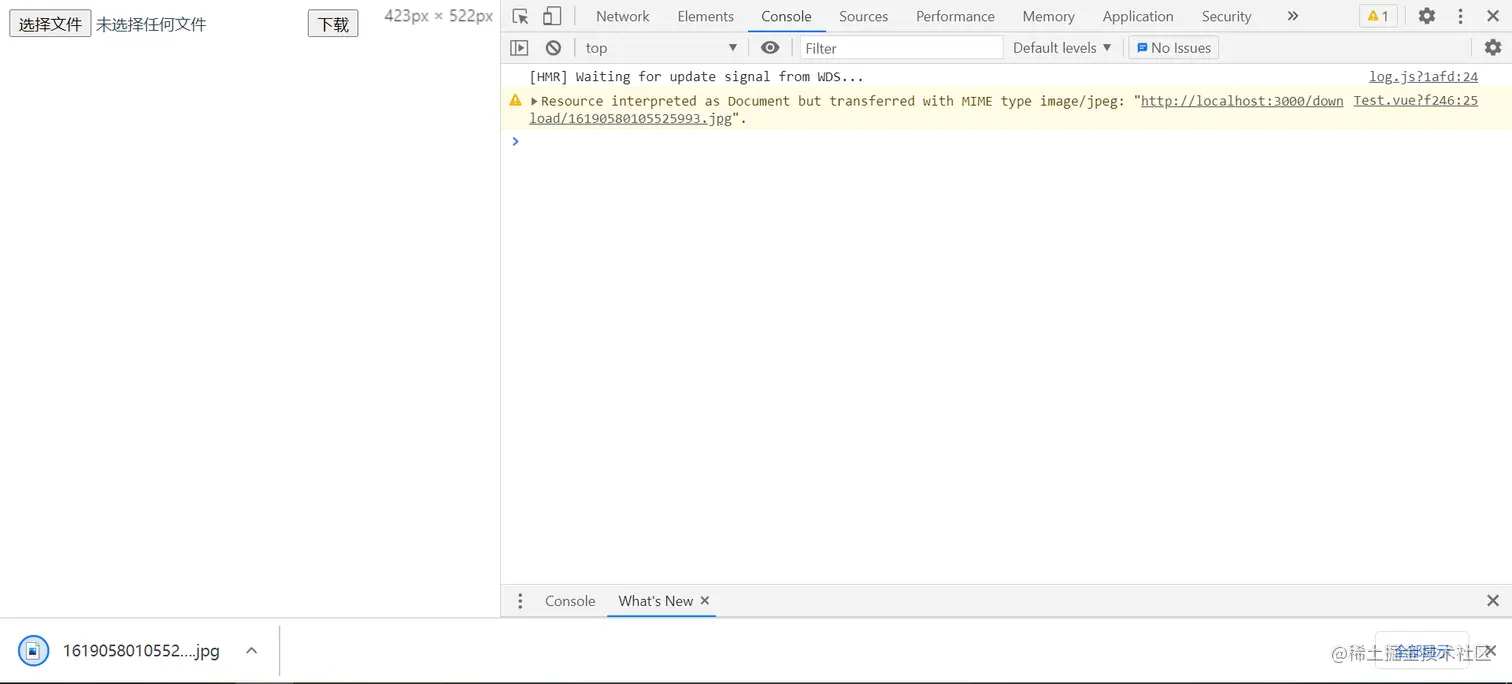Screen dimensions: 1512x684
Task: Click the HMR waiting log message
Action: click(696, 77)
